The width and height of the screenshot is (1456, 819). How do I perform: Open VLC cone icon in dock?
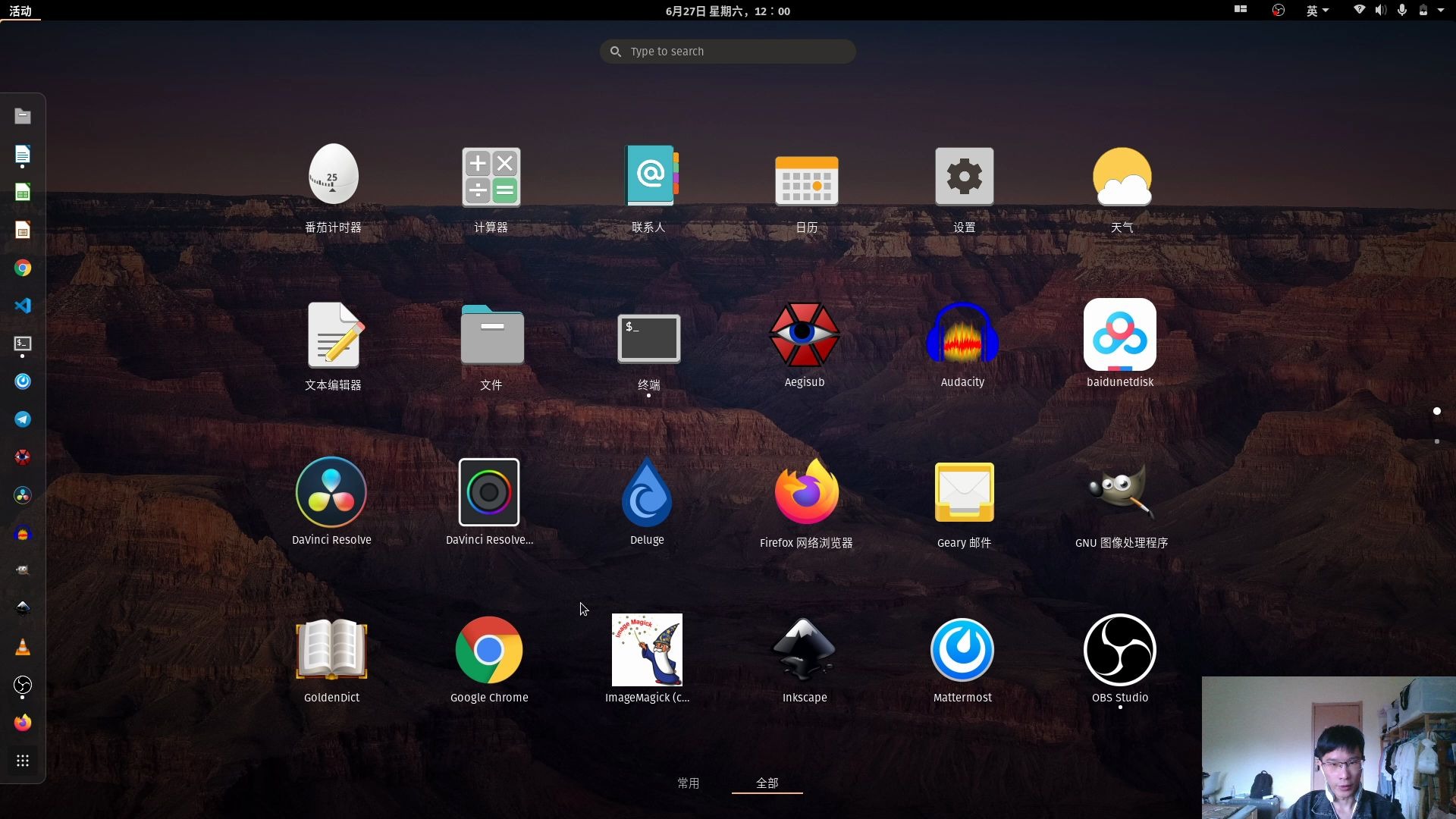[x=23, y=647]
